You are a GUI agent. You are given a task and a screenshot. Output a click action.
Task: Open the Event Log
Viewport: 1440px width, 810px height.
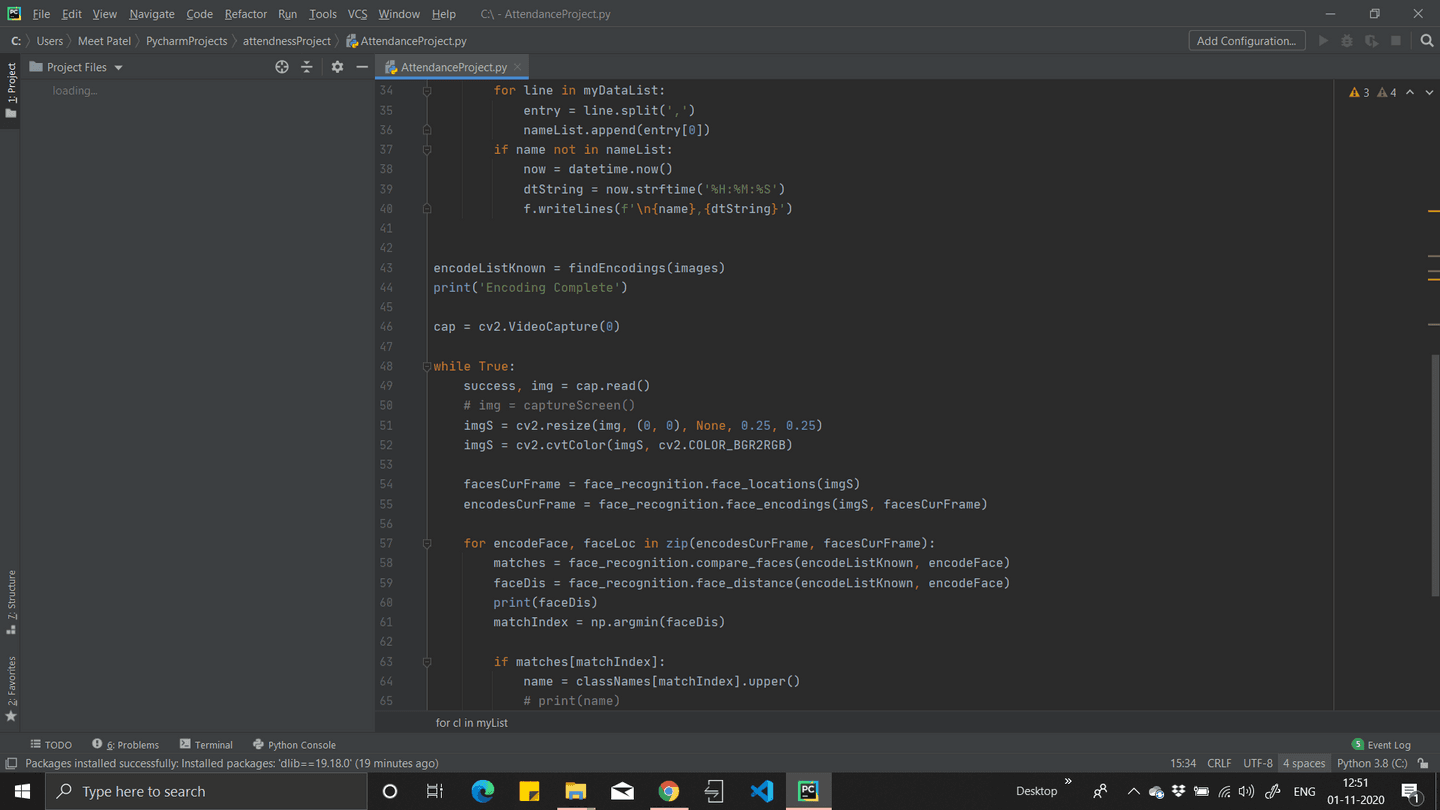[1381, 744]
